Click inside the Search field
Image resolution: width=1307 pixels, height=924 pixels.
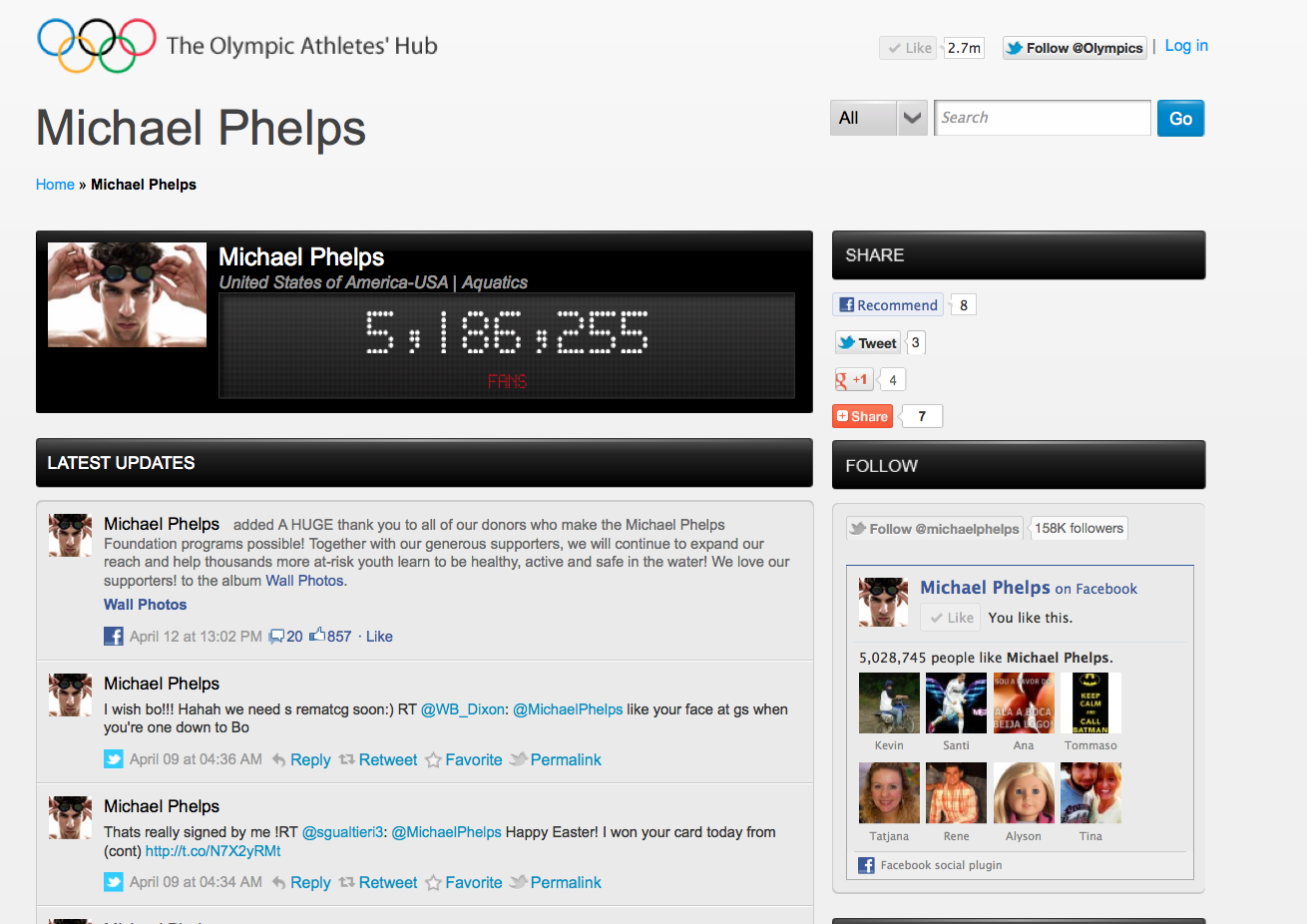tap(1043, 118)
